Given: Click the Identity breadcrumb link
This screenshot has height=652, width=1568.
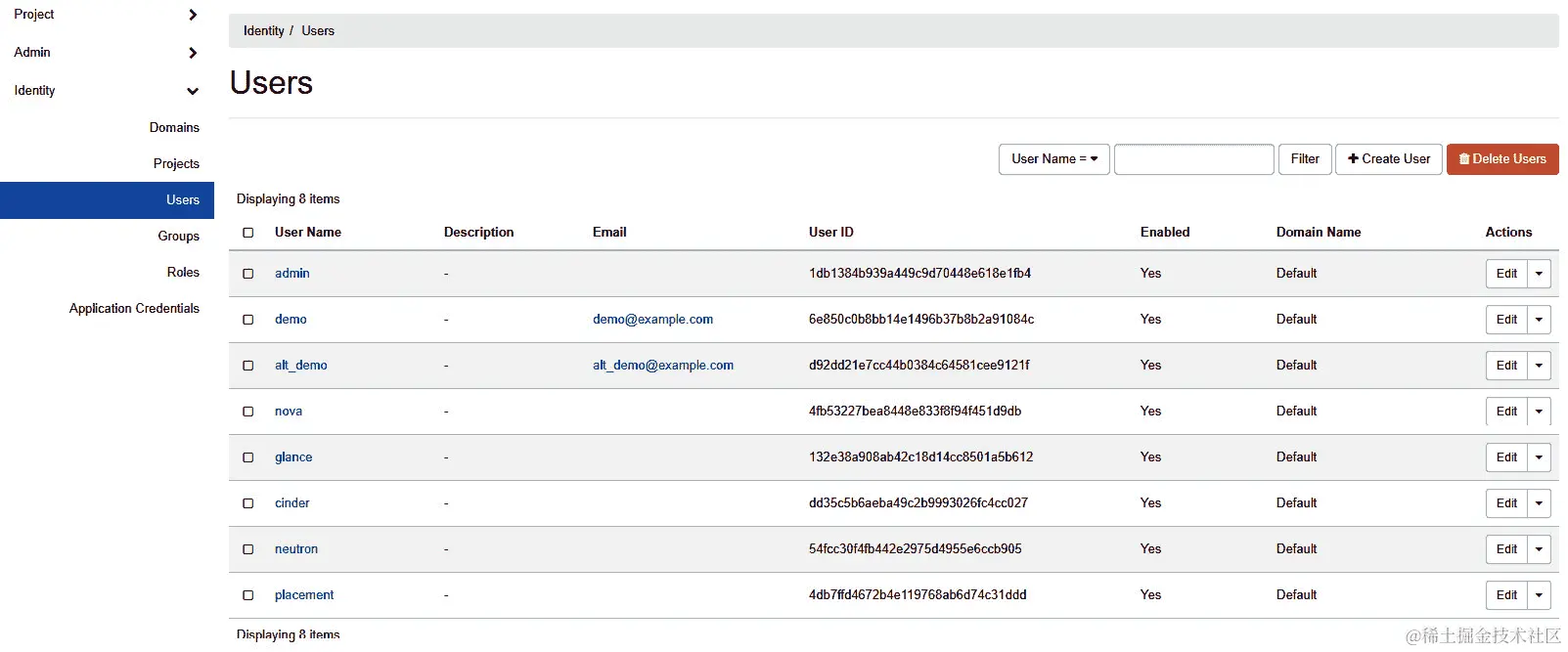Looking at the screenshot, I should click(x=263, y=31).
